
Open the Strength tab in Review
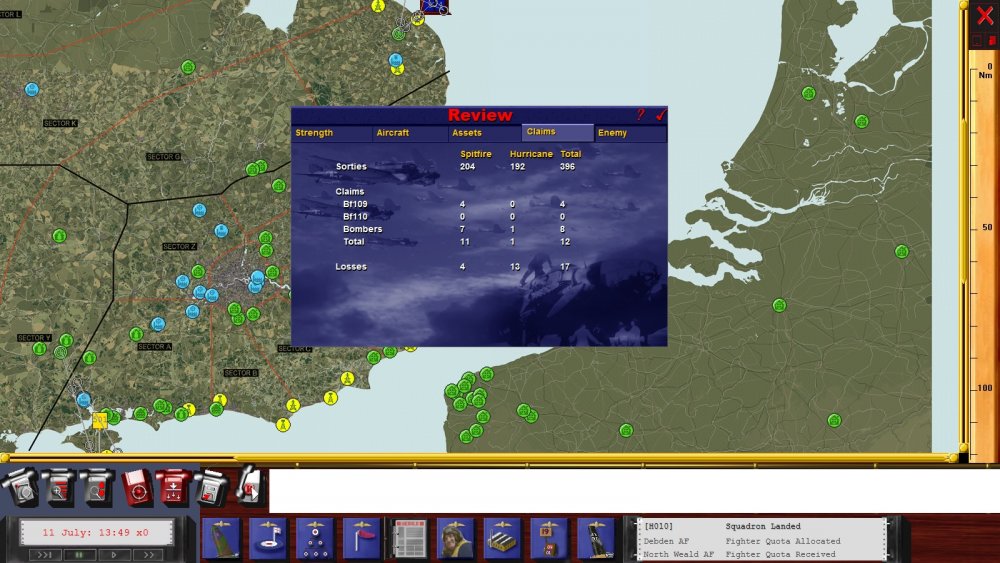point(332,133)
